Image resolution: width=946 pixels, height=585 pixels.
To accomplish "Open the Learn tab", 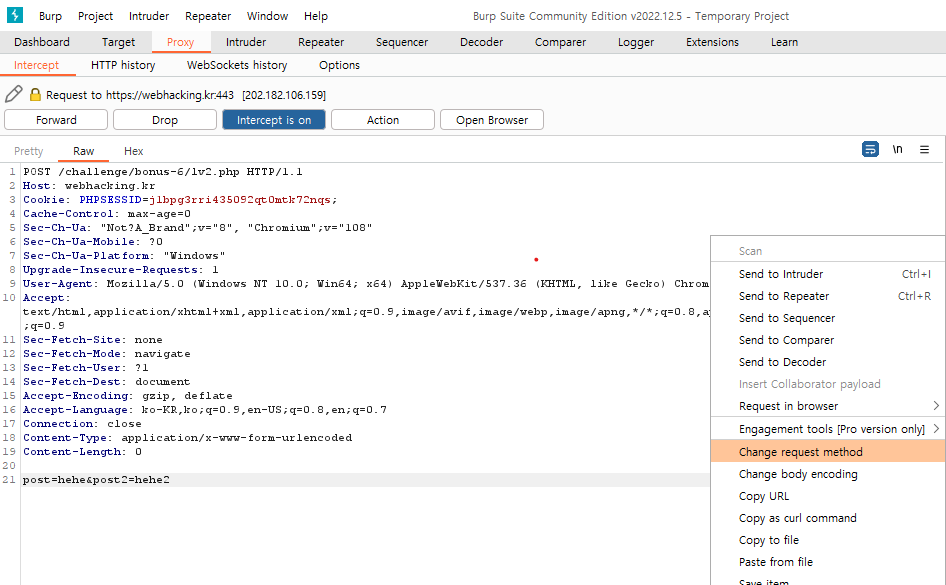I will [784, 42].
